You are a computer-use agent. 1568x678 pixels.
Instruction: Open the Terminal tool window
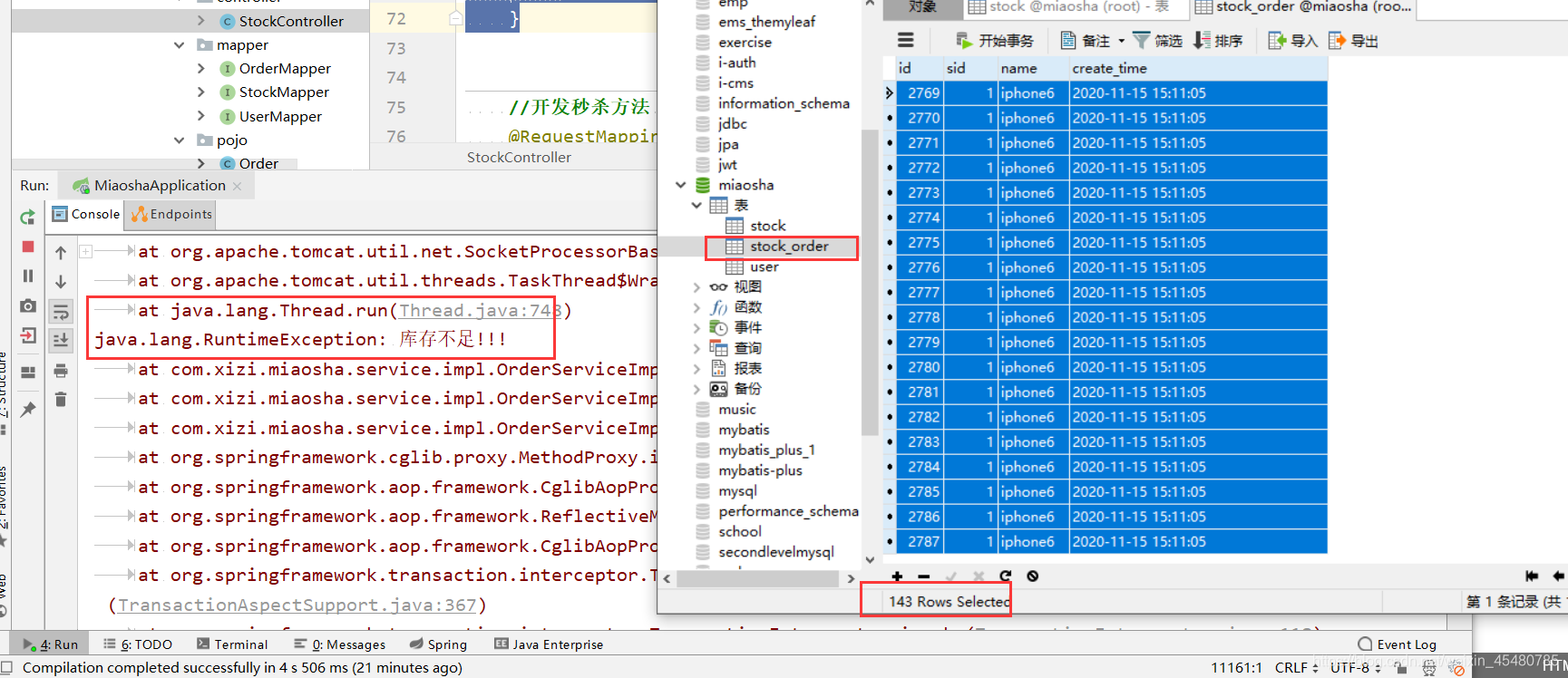(232, 644)
